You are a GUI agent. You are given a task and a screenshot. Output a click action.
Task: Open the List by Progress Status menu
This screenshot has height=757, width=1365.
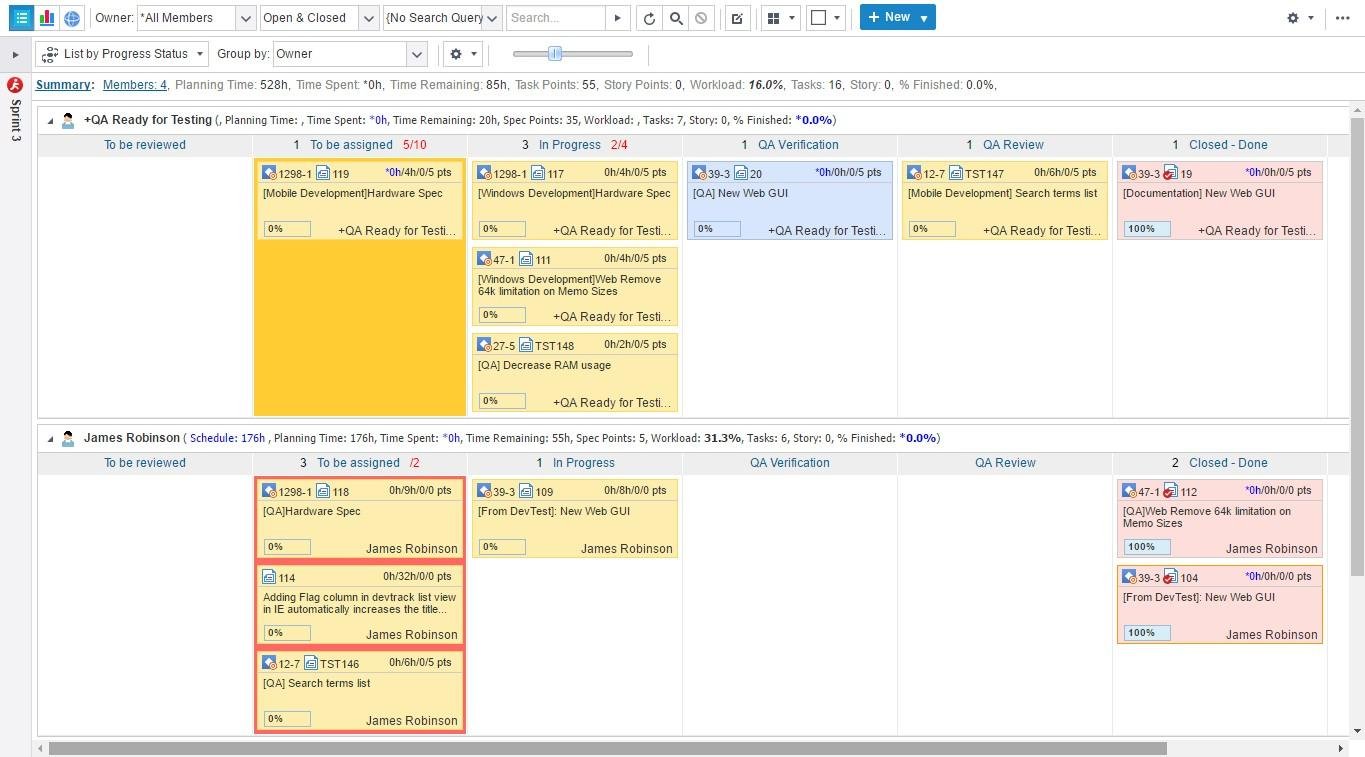[x=122, y=54]
